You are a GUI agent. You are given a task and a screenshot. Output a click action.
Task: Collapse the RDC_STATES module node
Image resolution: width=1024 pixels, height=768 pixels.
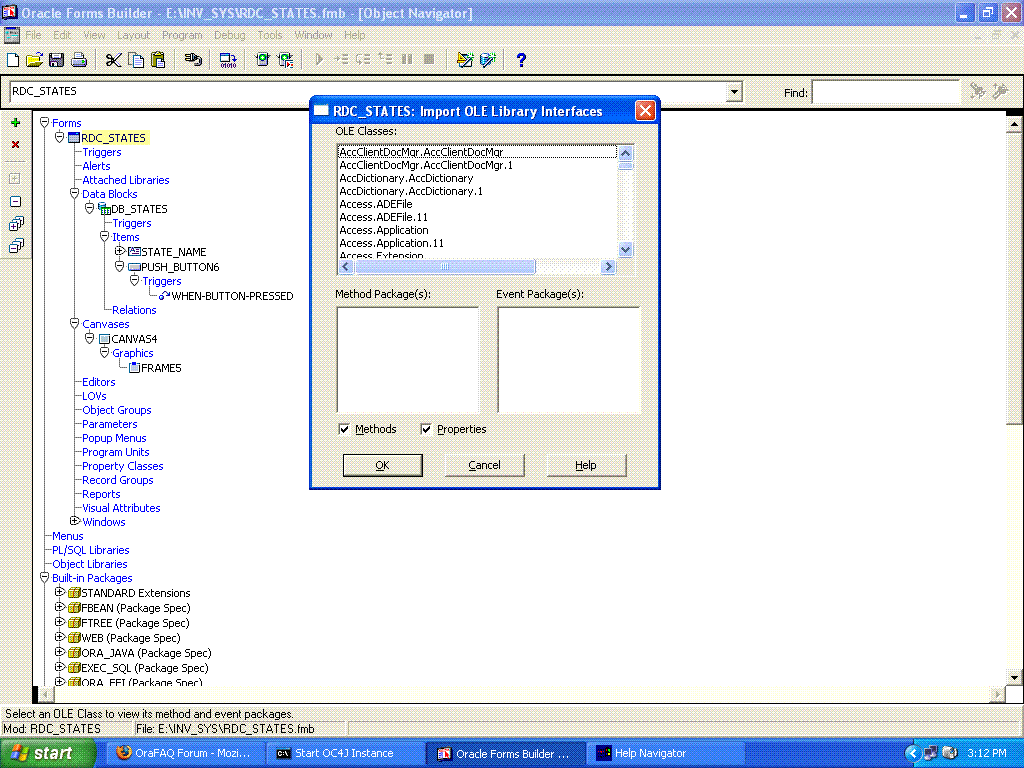point(59,137)
